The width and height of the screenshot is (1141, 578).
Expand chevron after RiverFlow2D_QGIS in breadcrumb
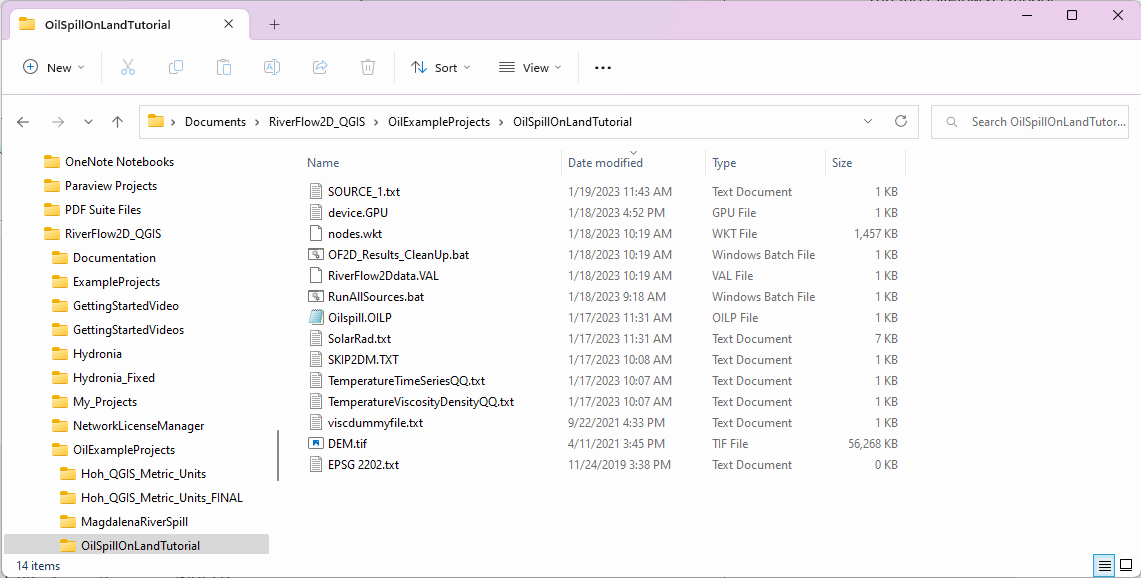[377, 122]
